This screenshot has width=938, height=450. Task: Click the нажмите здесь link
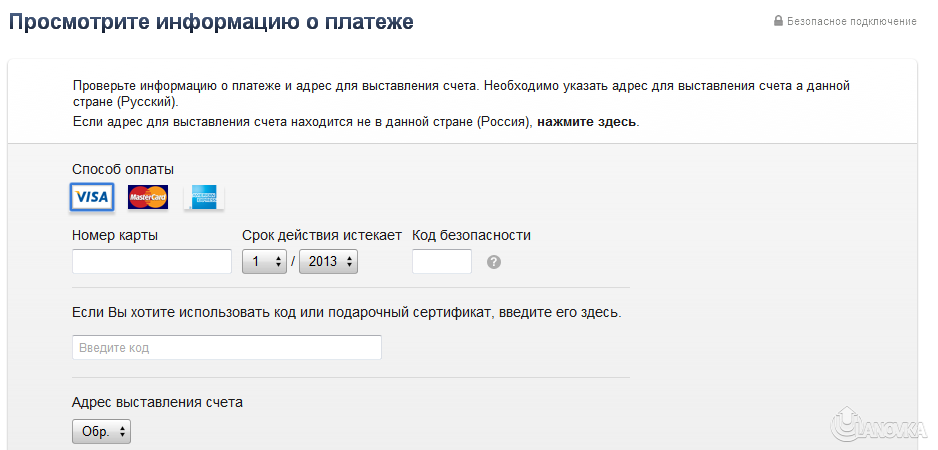[x=587, y=122]
